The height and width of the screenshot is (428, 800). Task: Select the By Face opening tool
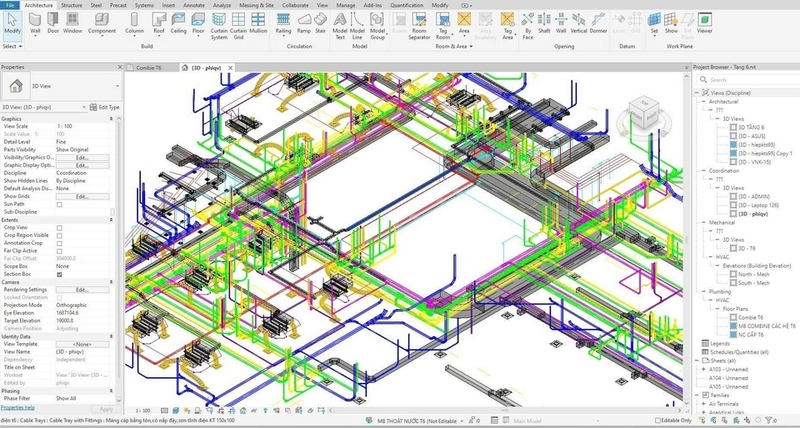pos(528,27)
